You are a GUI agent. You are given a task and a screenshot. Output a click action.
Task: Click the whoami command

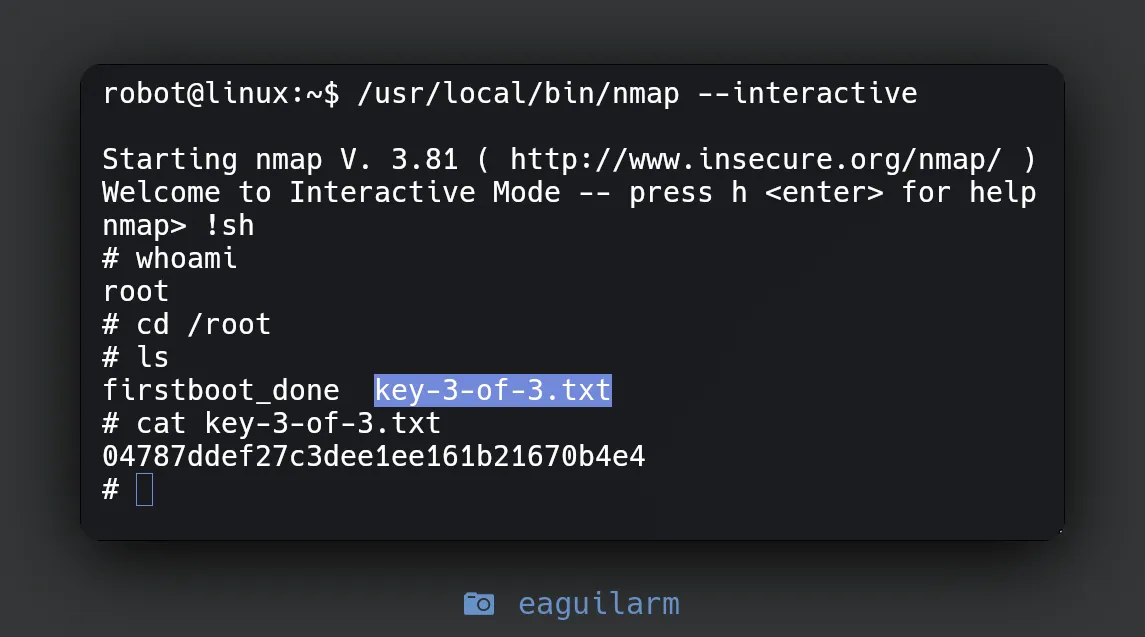click(187, 258)
